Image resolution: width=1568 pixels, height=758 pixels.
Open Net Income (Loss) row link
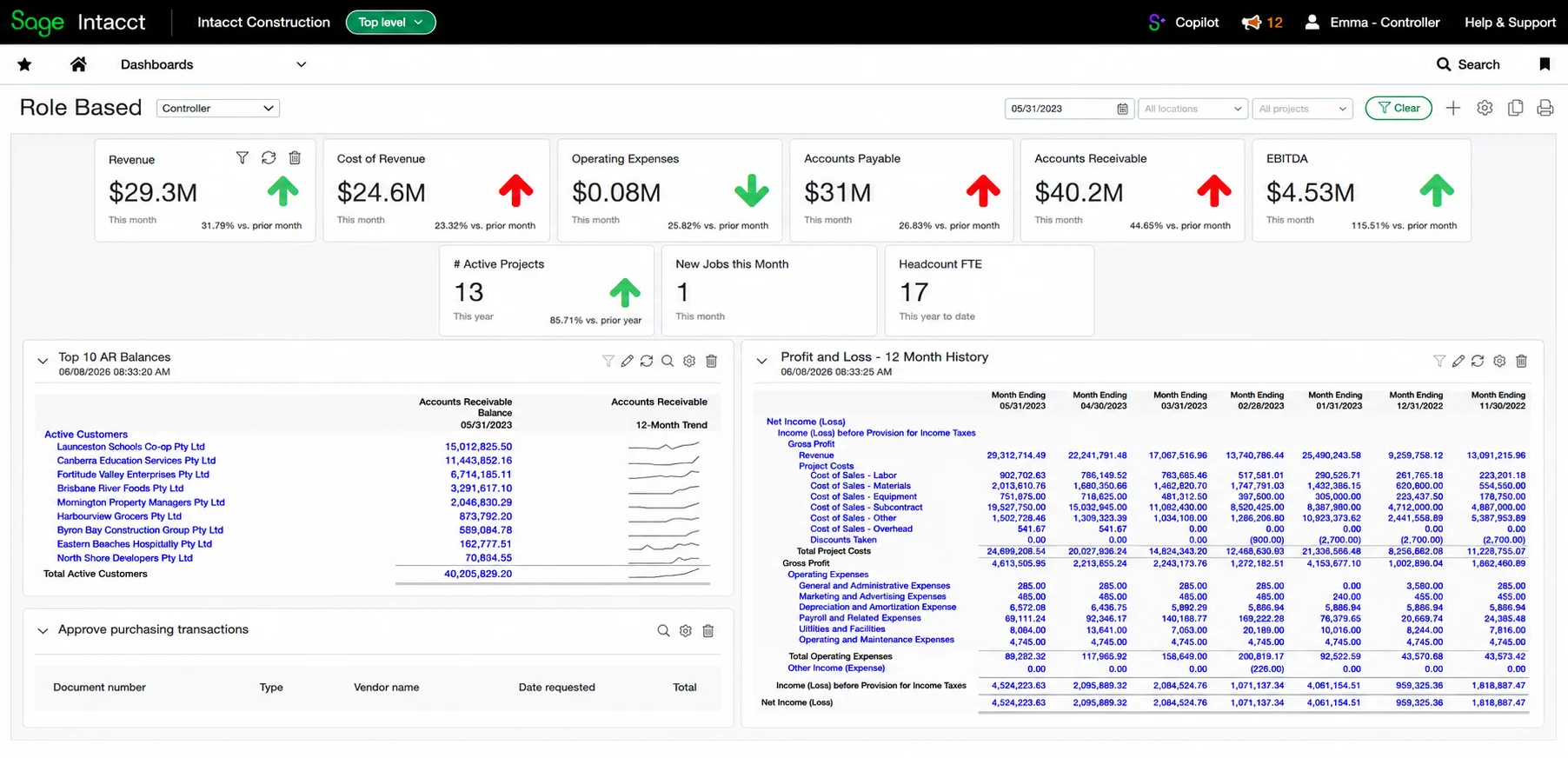[806, 422]
